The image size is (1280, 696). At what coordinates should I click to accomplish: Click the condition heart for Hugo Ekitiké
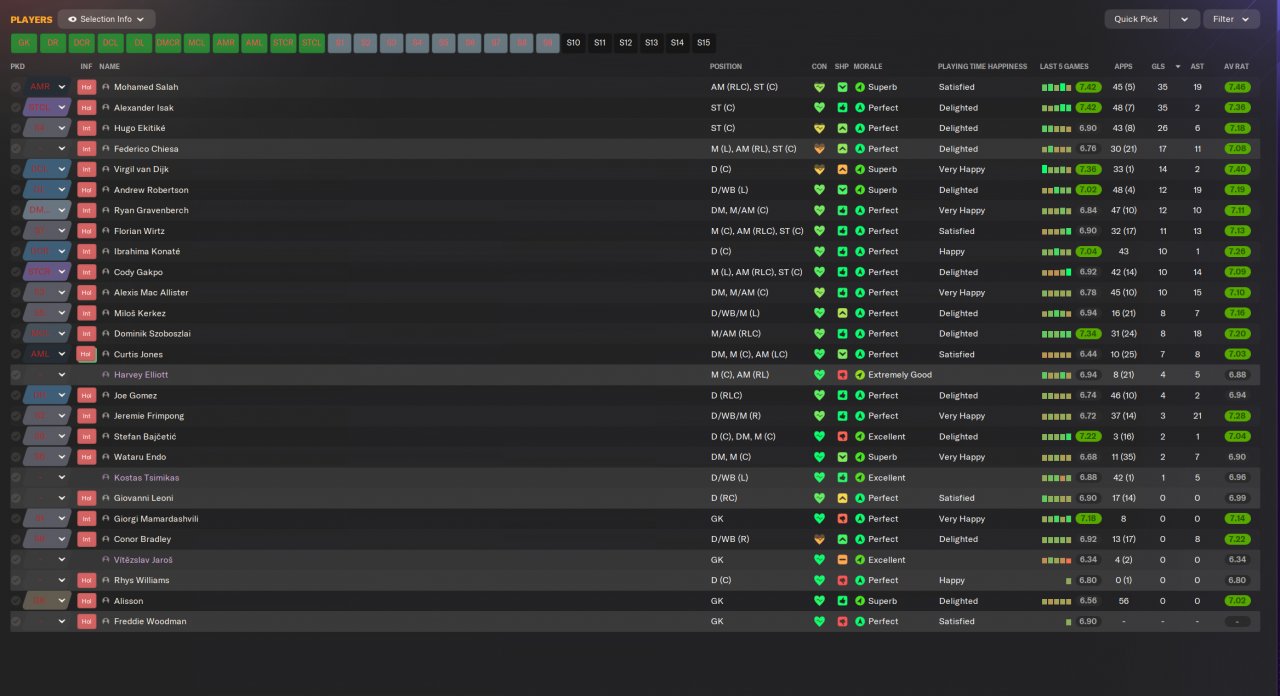pyautogui.click(x=820, y=128)
